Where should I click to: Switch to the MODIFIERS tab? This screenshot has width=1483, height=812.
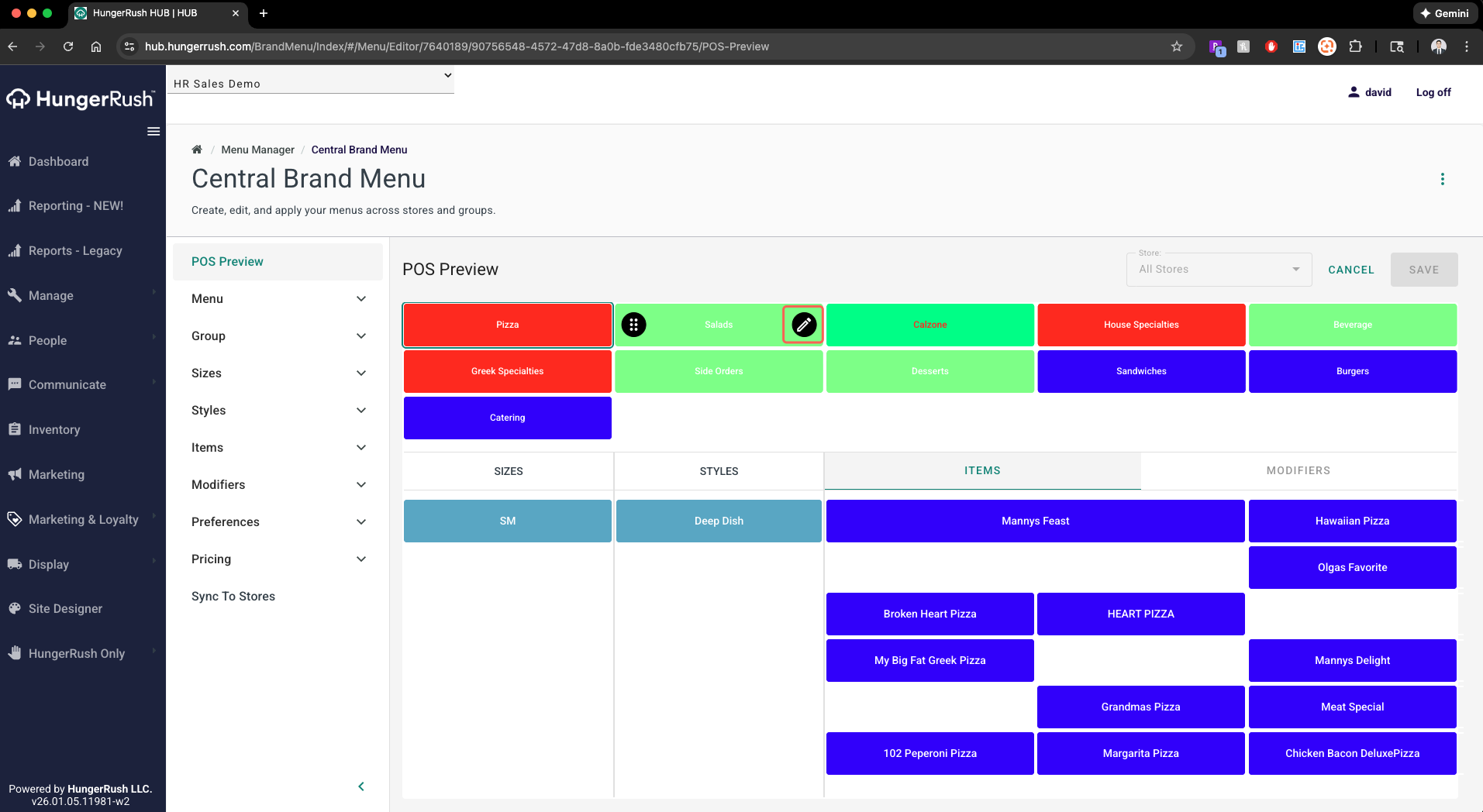click(x=1298, y=470)
